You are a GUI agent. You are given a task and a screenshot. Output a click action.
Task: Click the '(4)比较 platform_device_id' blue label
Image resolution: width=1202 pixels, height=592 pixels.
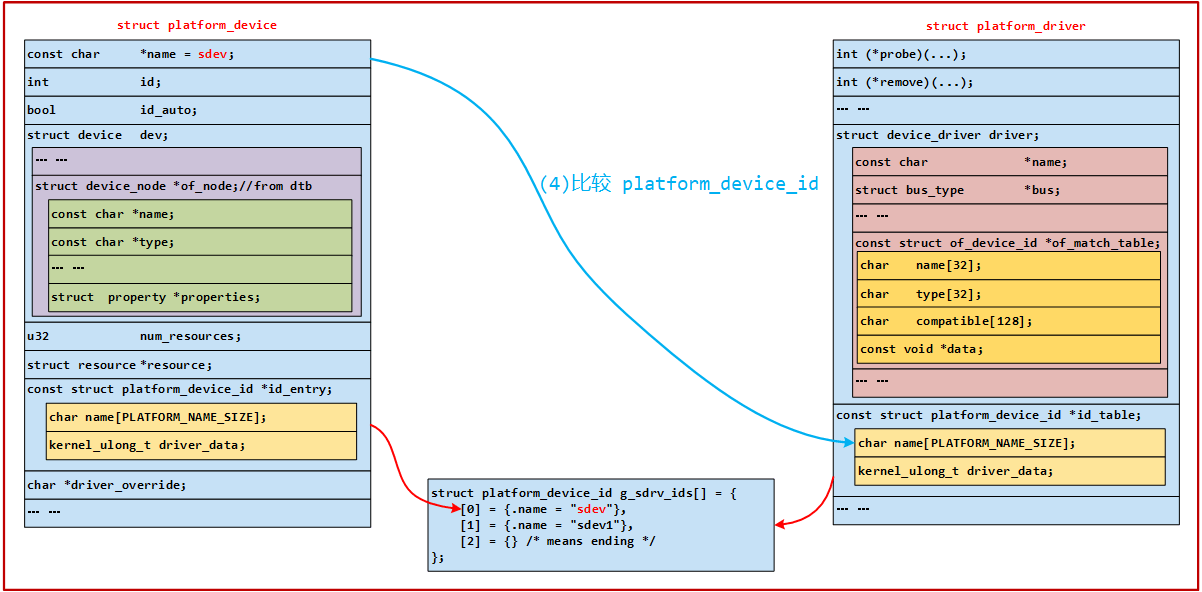tap(679, 184)
